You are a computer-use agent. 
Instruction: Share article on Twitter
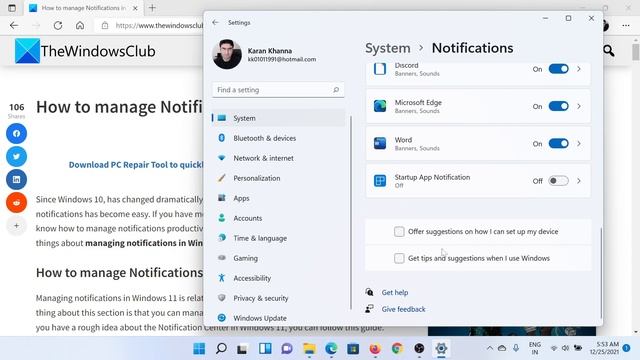click(16, 156)
